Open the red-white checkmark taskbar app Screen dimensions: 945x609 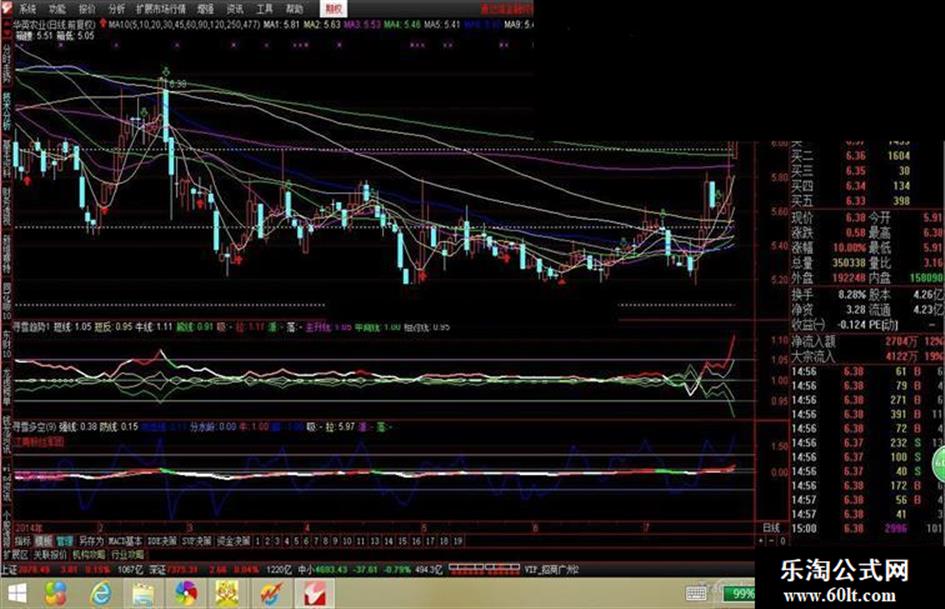point(314,594)
